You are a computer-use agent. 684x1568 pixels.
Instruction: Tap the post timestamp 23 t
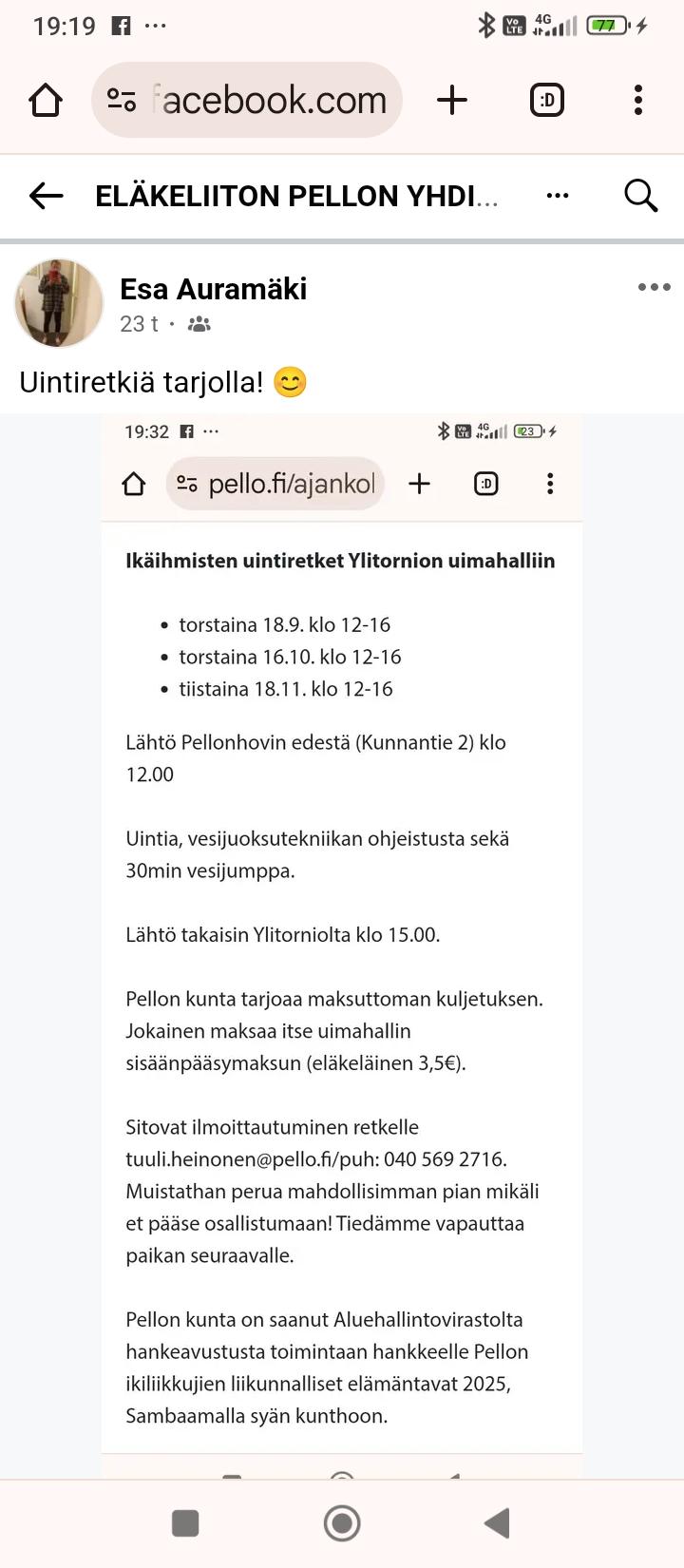pyautogui.click(x=139, y=324)
